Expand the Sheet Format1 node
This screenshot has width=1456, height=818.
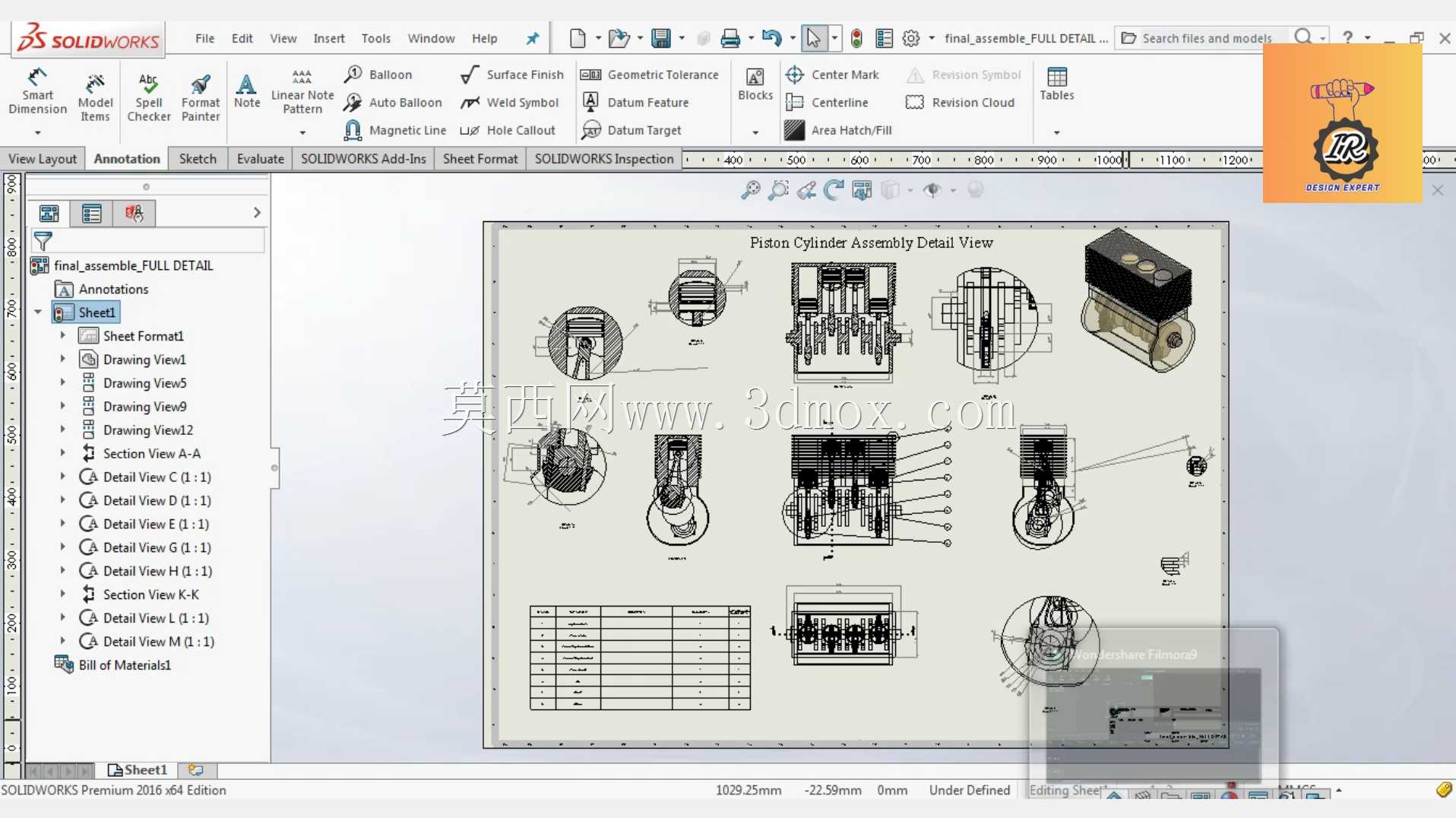pos(63,335)
